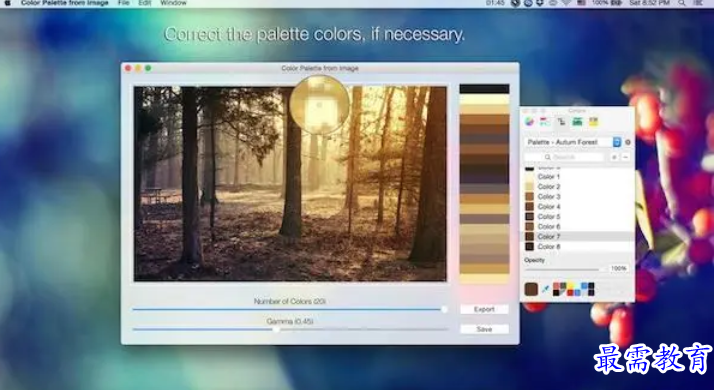Choose the yellow saved swatch in Colors panel
The height and width of the screenshot is (390, 718).
(570, 286)
